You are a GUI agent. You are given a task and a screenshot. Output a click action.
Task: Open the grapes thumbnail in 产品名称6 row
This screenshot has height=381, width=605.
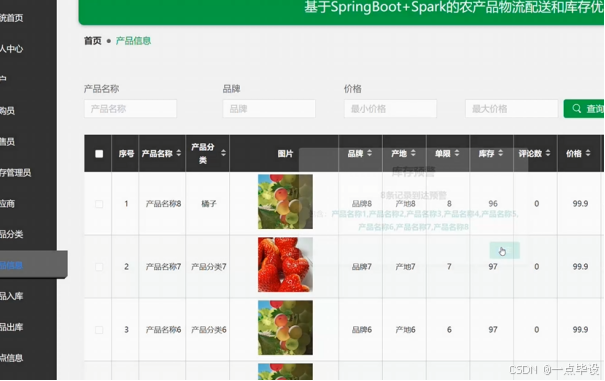[x=285, y=328]
